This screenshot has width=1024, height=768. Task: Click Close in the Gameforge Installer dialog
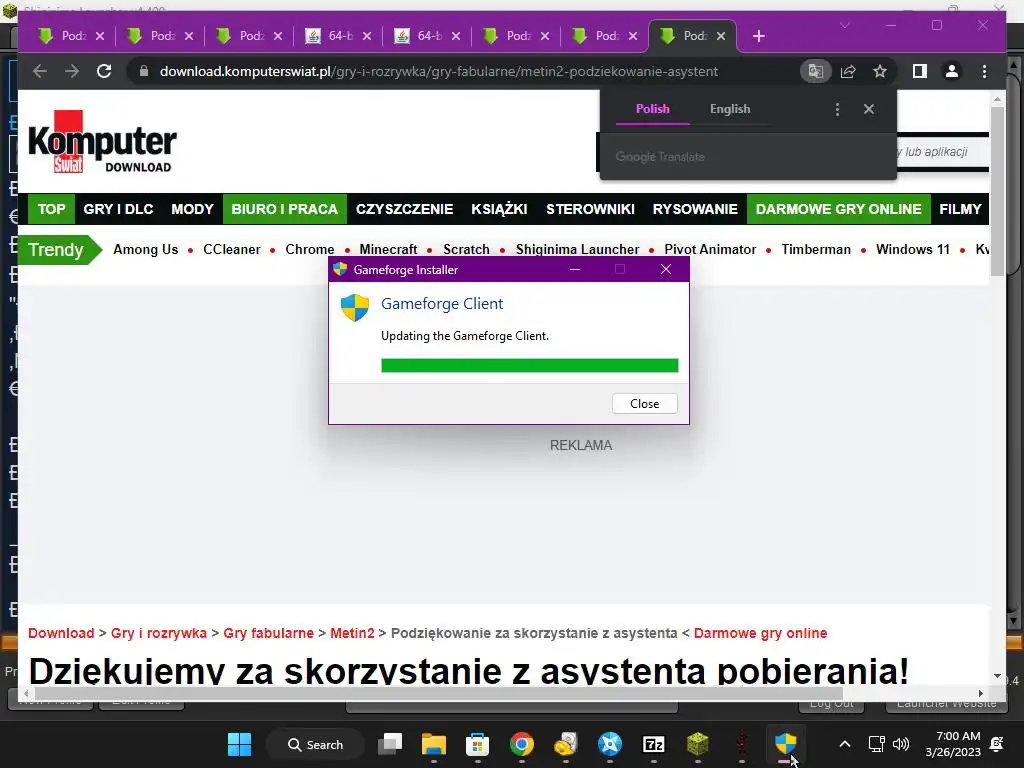click(645, 404)
